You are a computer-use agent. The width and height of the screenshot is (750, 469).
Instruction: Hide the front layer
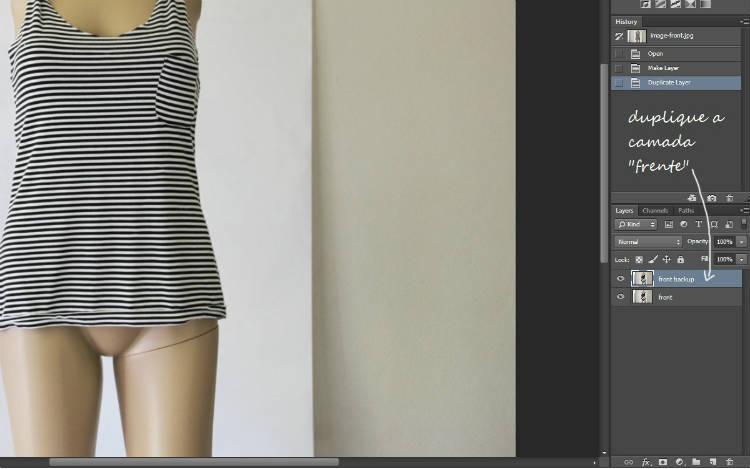click(620, 297)
